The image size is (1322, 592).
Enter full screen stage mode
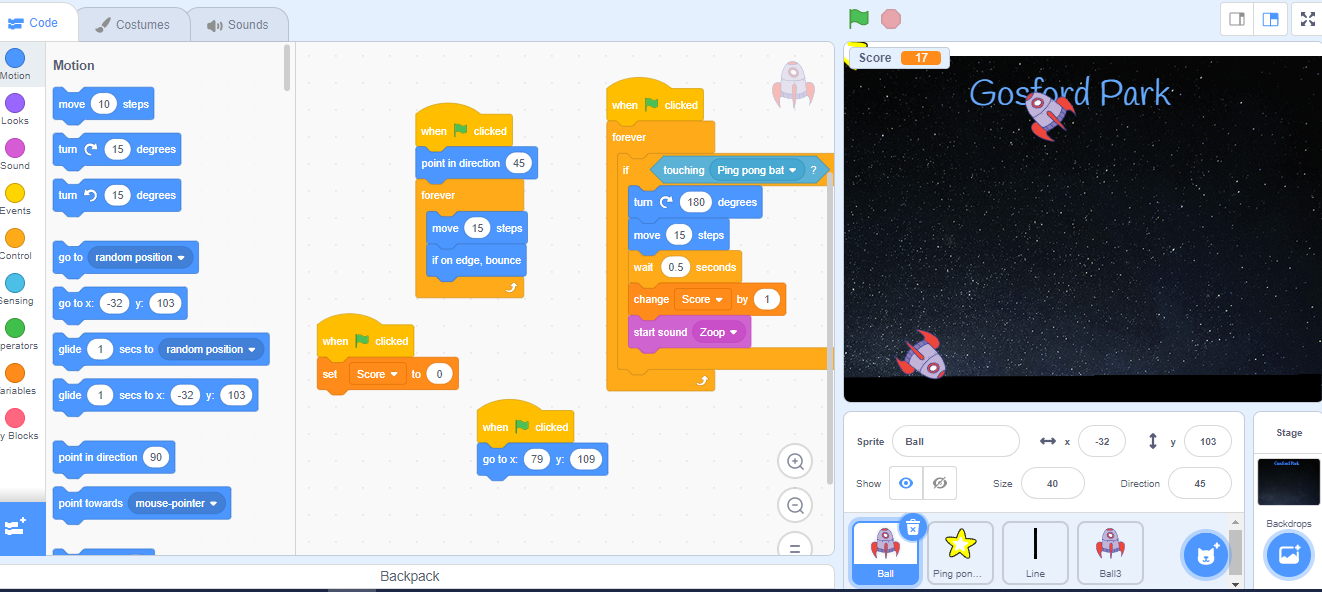click(1308, 18)
